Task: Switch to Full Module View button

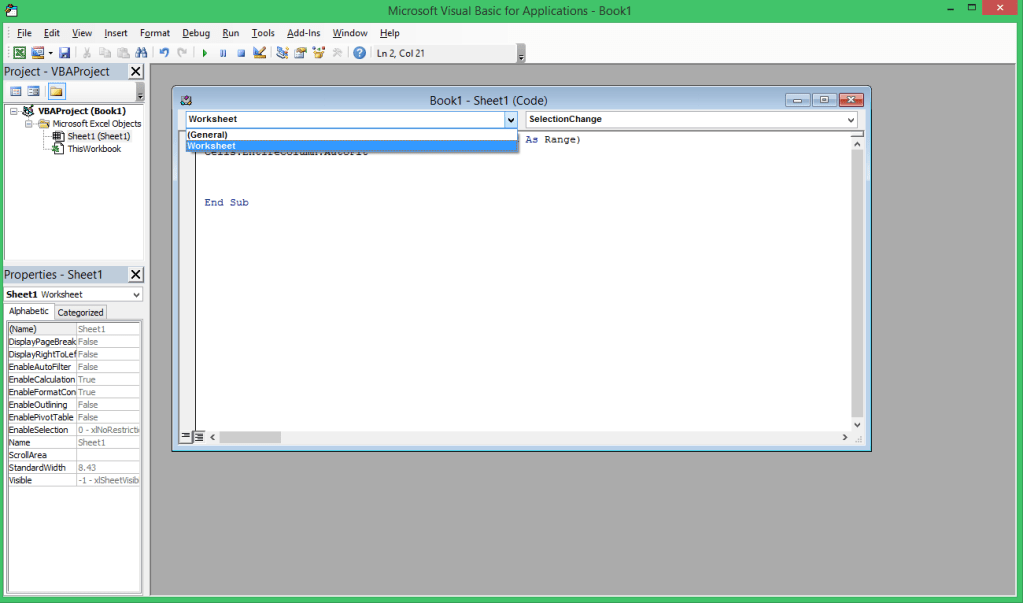Action: tap(199, 437)
